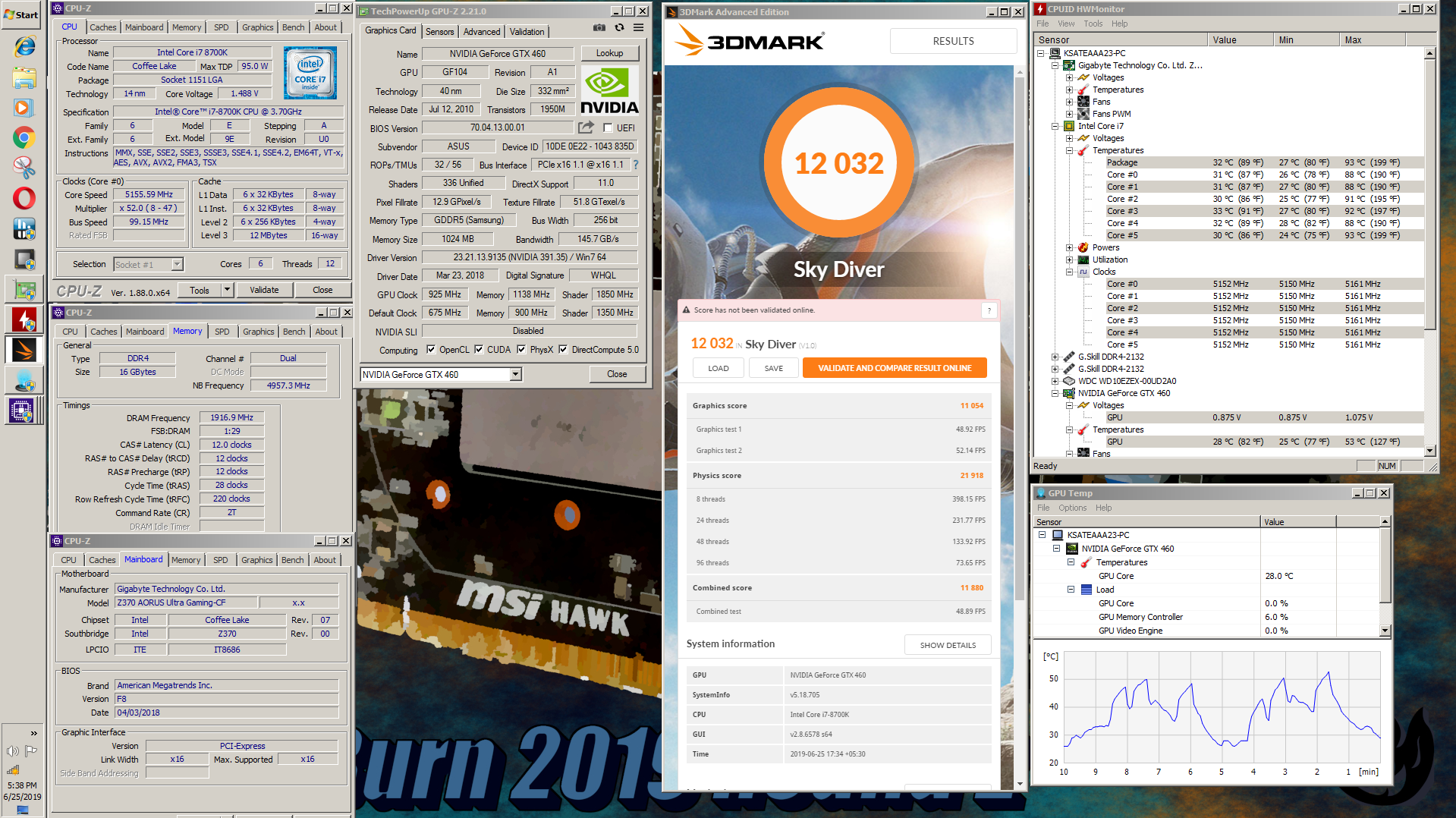This screenshot has height=818, width=1456.
Task: Collapse Gigabyte Technology node in HWMonitor
Action: point(1055,65)
